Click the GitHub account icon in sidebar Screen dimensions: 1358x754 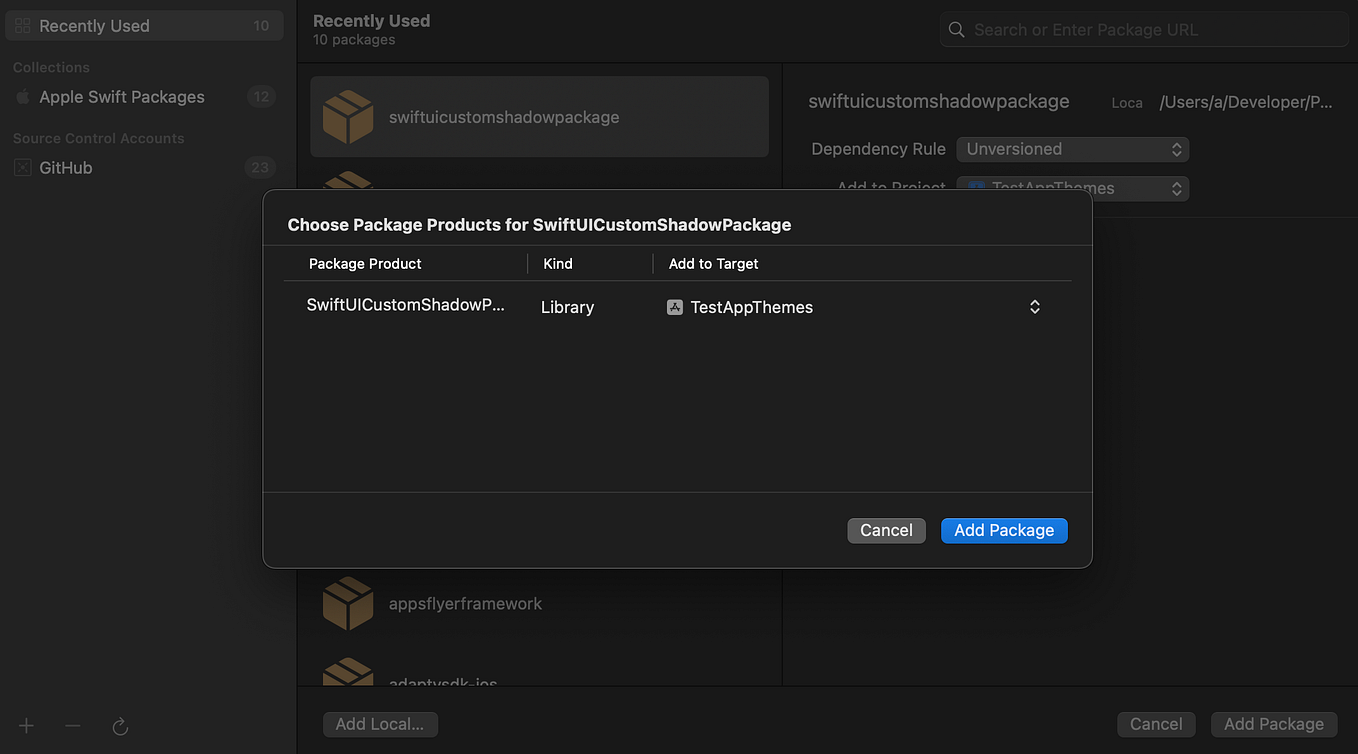[22, 168]
